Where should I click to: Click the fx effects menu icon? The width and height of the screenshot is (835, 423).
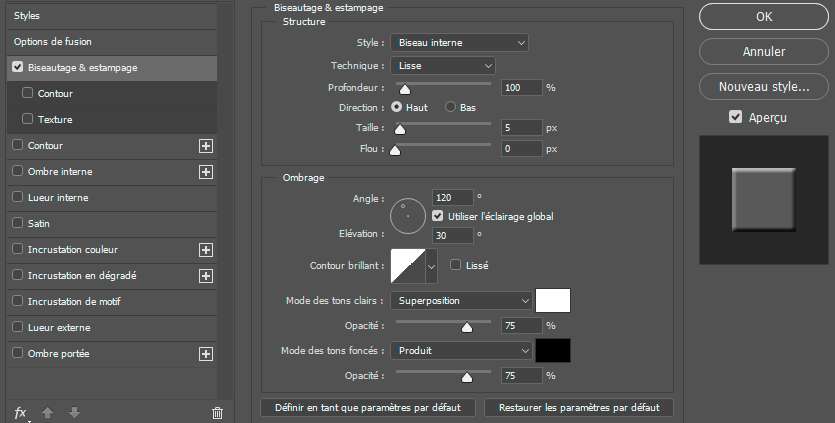[19, 412]
